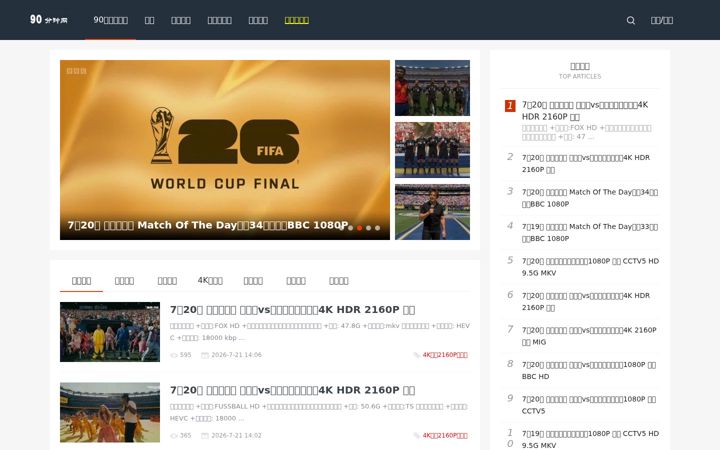This screenshot has width=720, height=450.
Task: Click the 90 site logo in the header
Action: [49, 20]
